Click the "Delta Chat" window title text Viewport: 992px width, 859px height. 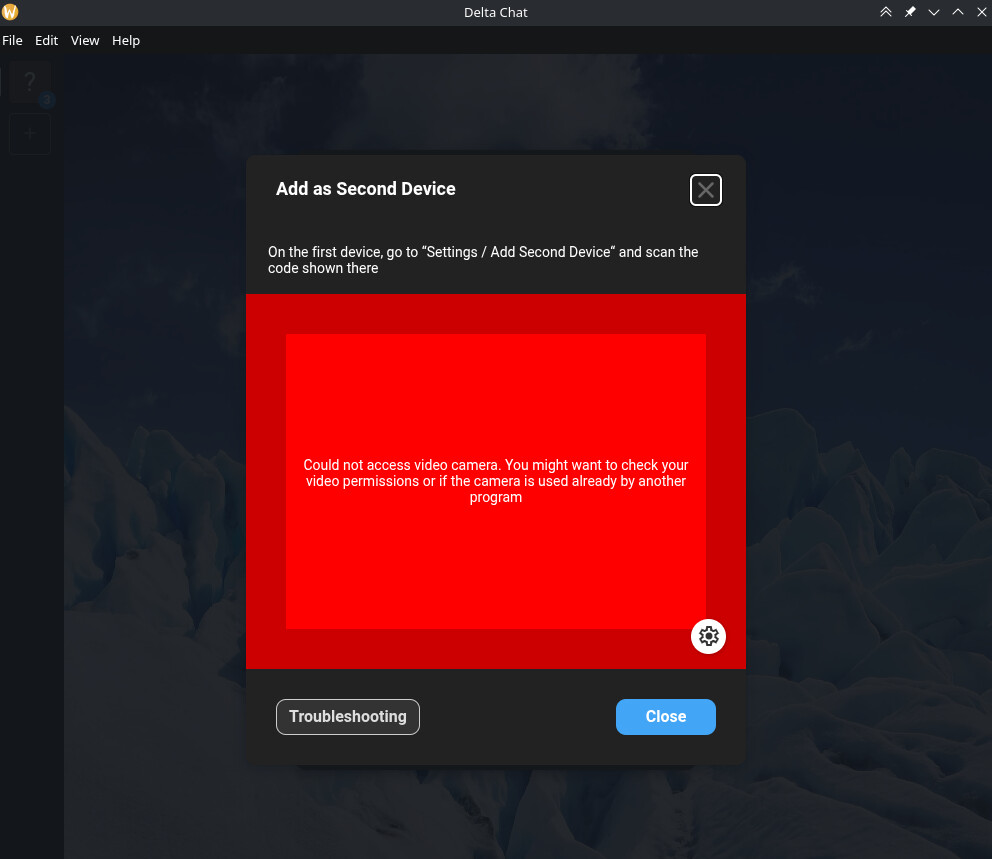click(496, 13)
